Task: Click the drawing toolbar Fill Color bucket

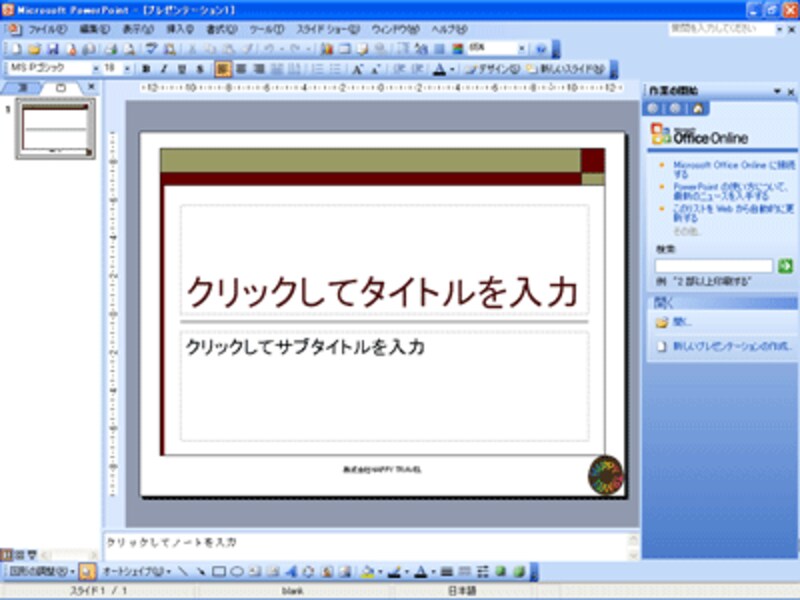Action: pos(367,571)
